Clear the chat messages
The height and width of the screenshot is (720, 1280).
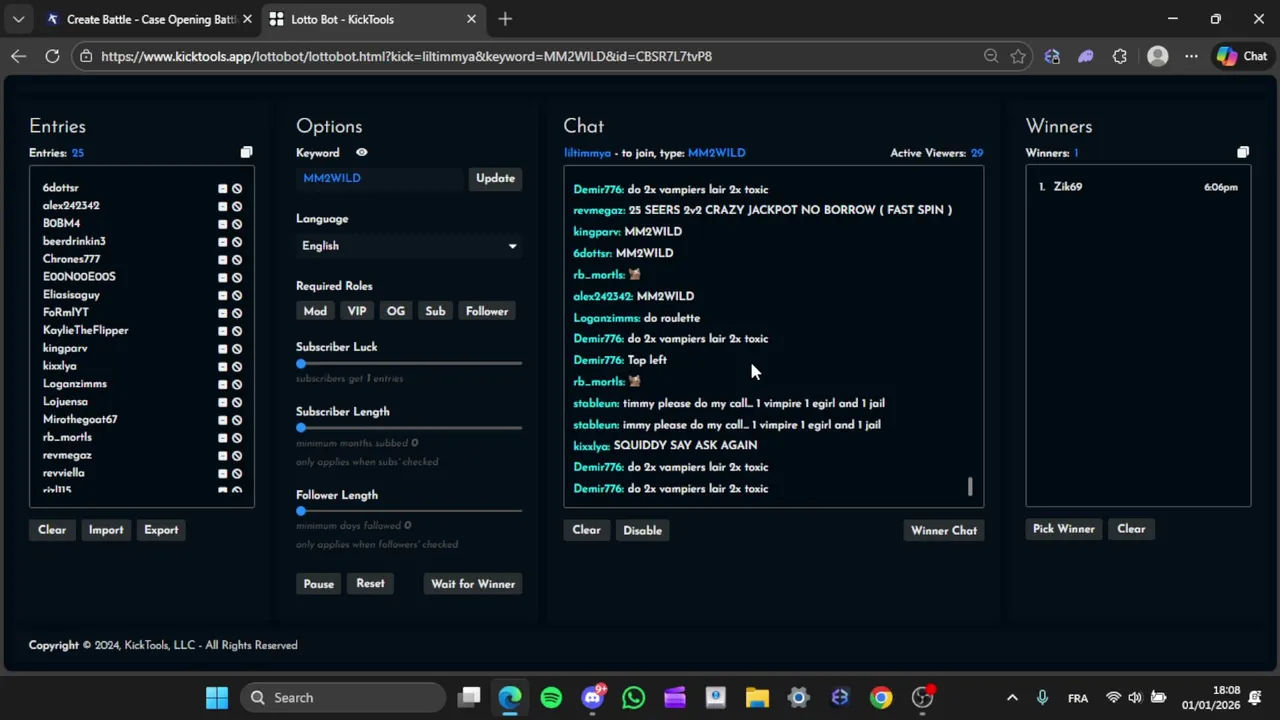point(586,530)
